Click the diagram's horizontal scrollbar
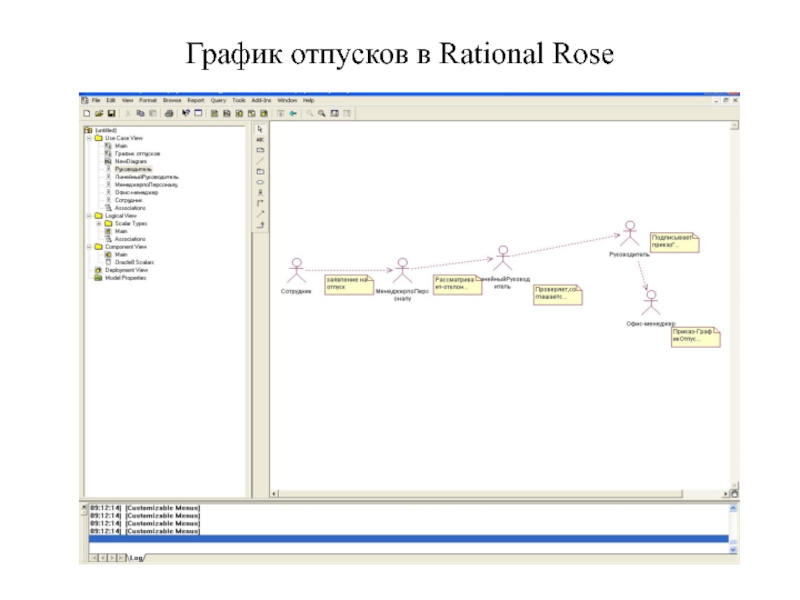The image size is (800, 600). click(x=500, y=493)
